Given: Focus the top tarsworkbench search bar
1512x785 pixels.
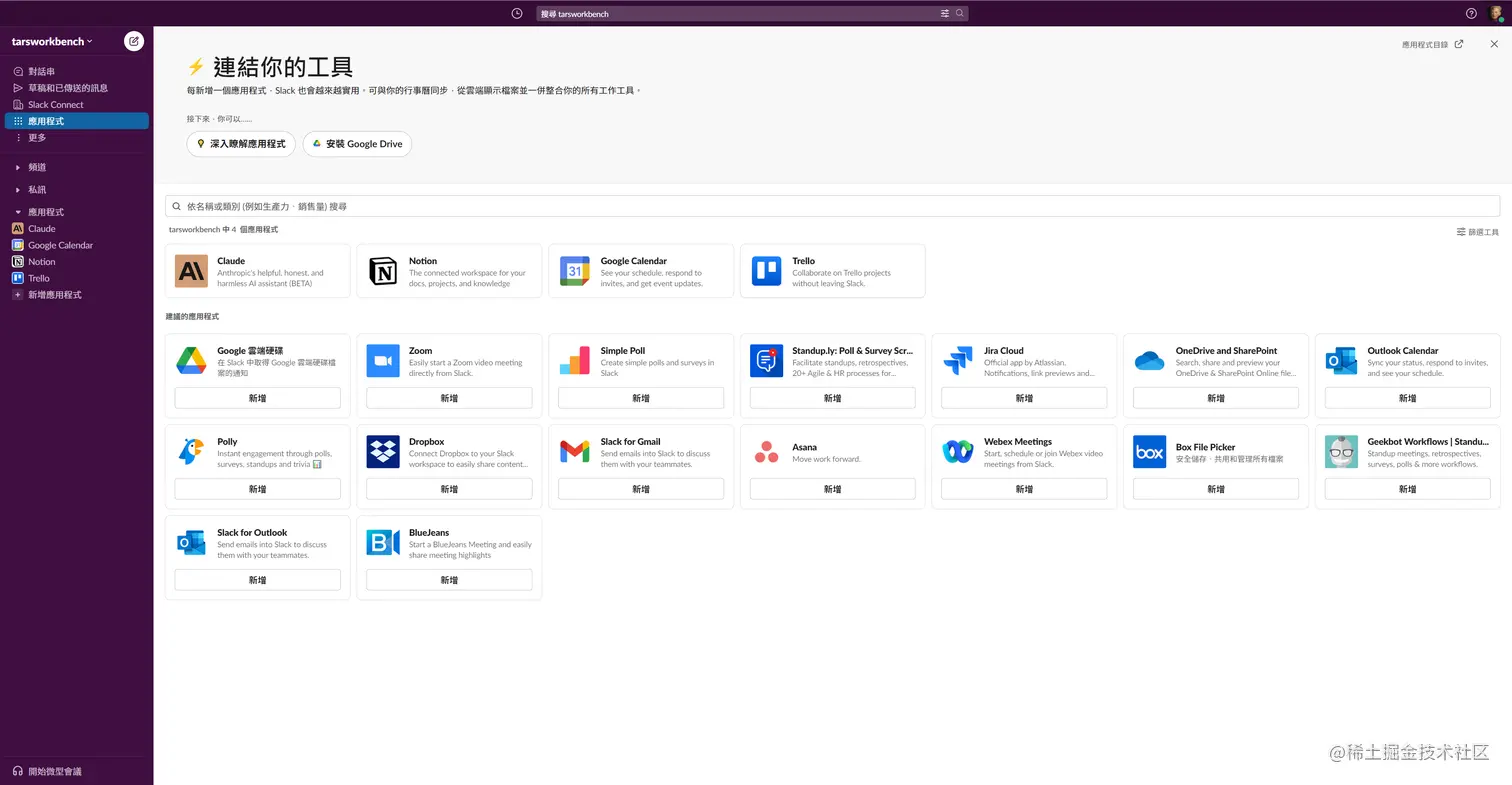Looking at the screenshot, I should (x=752, y=14).
